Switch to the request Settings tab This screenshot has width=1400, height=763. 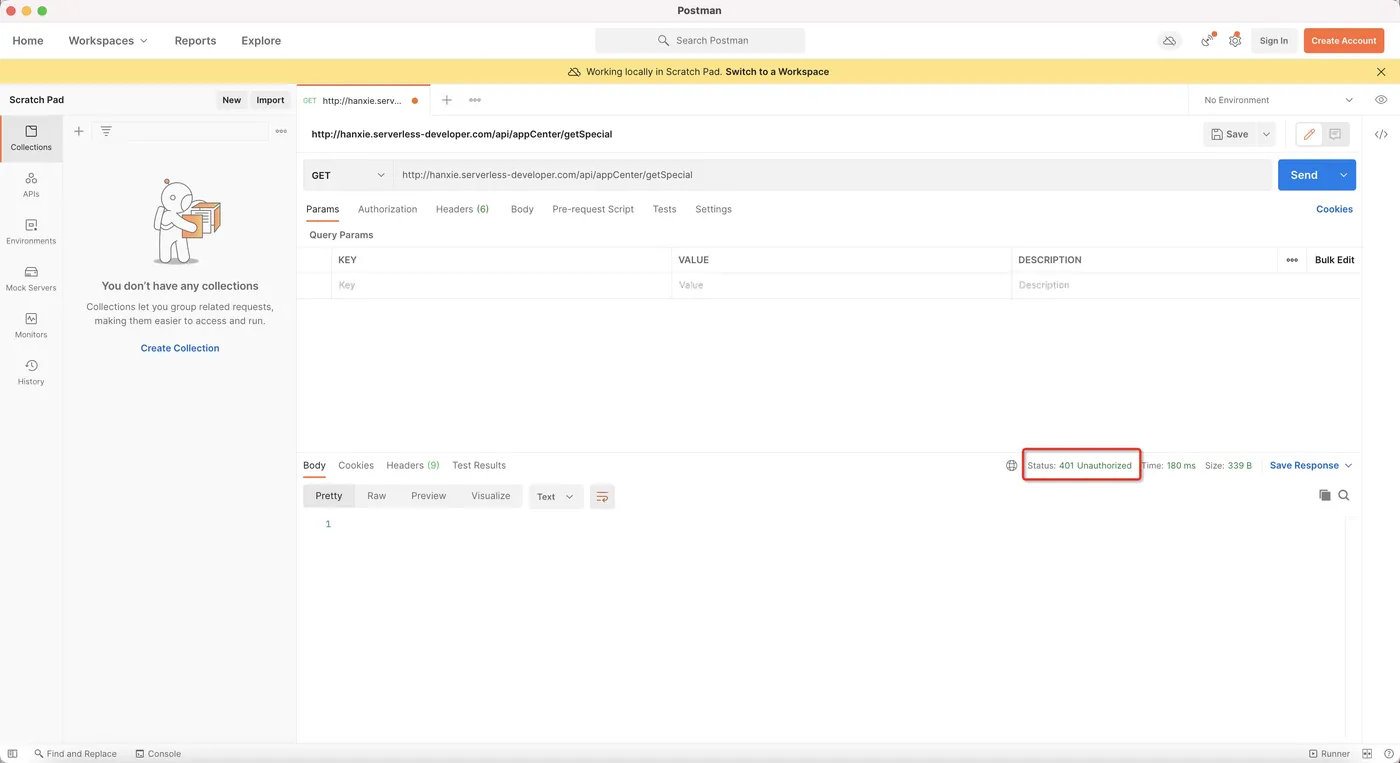click(713, 209)
